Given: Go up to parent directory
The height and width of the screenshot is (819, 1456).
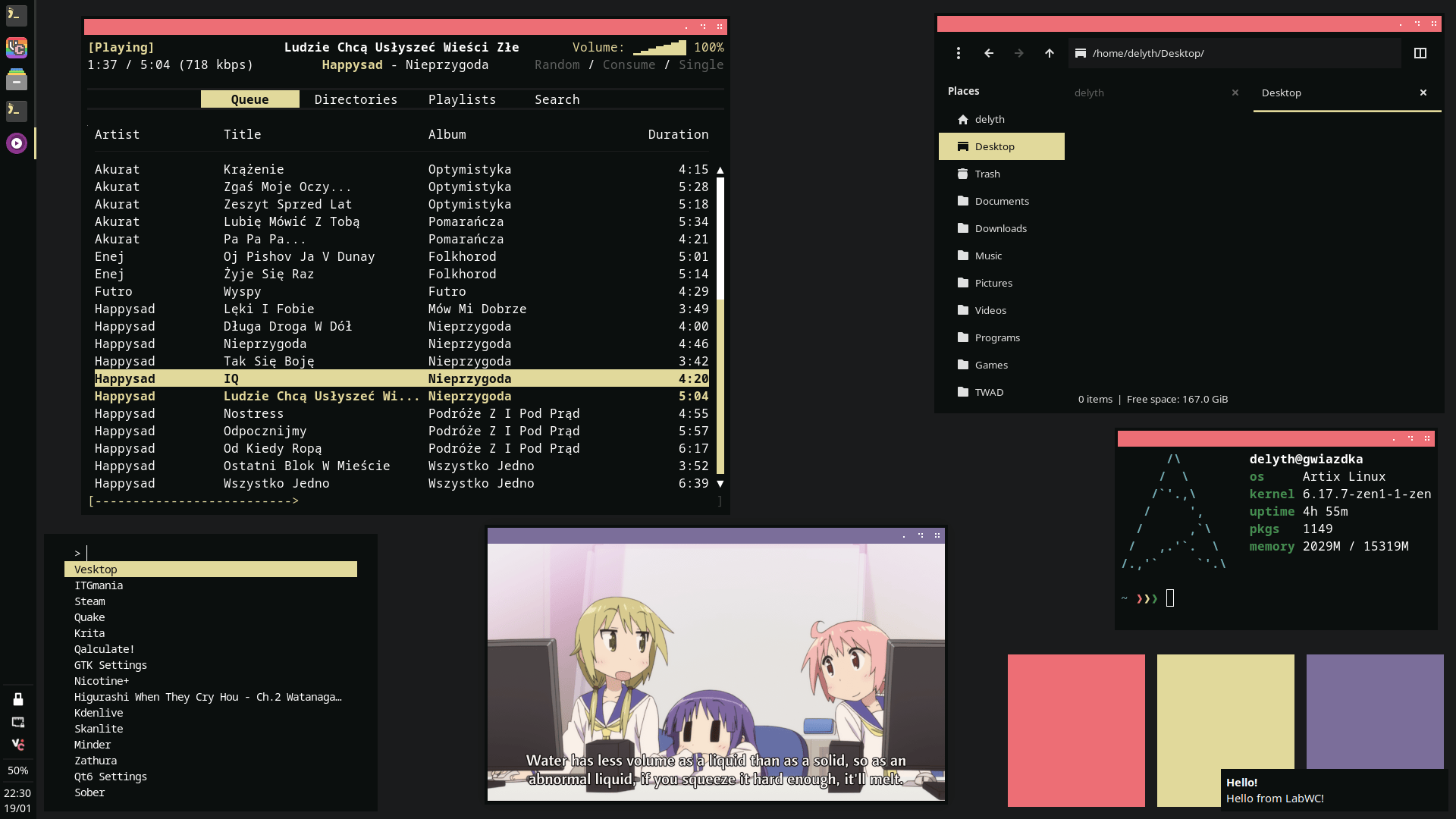Looking at the screenshot, I should [1050, 53].
